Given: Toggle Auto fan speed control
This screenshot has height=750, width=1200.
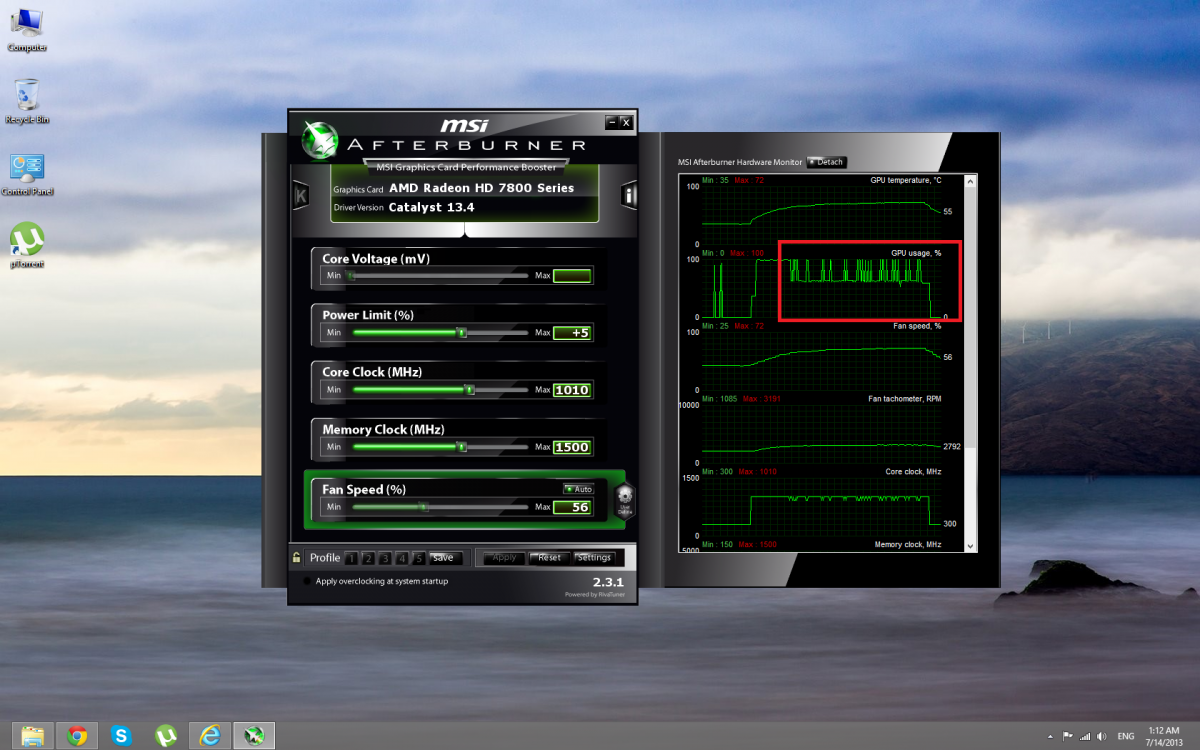Looking at the screenshot, I should click(x=578, y=489).
